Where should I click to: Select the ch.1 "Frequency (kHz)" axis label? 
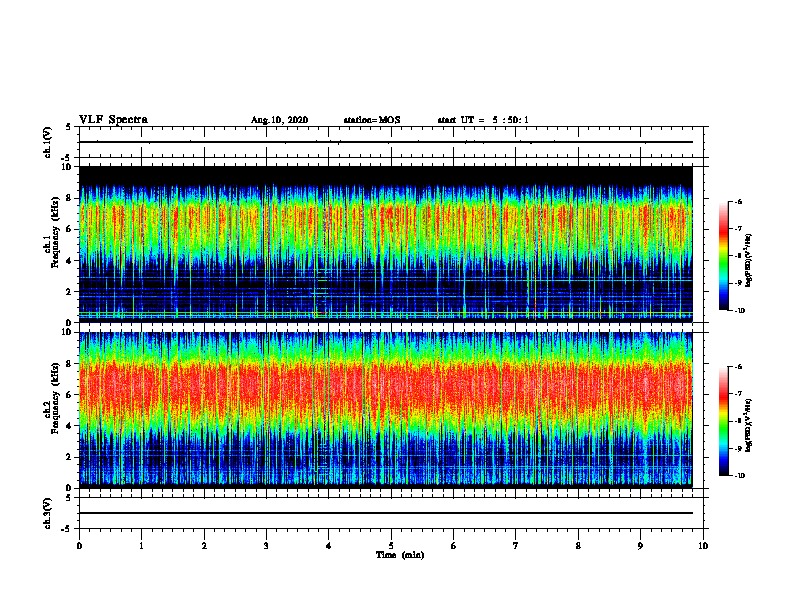tap(55, 232)
